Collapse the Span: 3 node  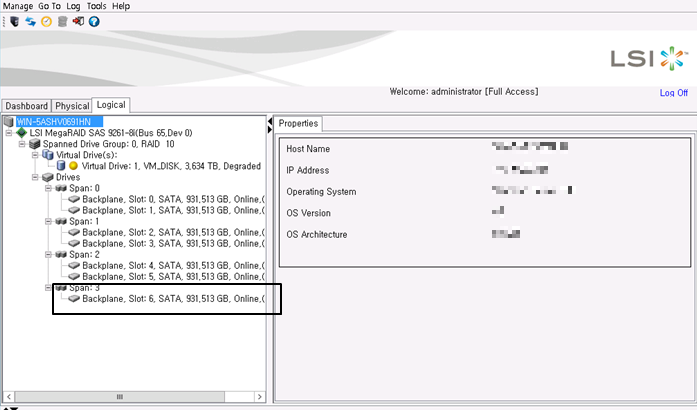point(48,288)
